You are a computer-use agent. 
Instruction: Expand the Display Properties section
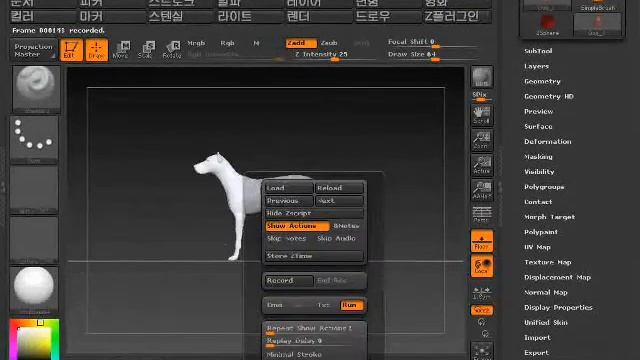558,308
